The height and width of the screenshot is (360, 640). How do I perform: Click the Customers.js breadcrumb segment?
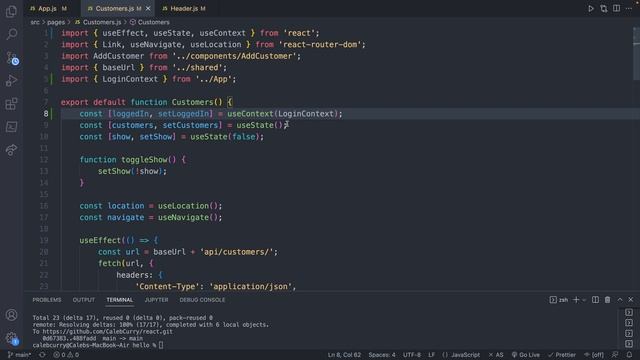click(x=98, y=22)
